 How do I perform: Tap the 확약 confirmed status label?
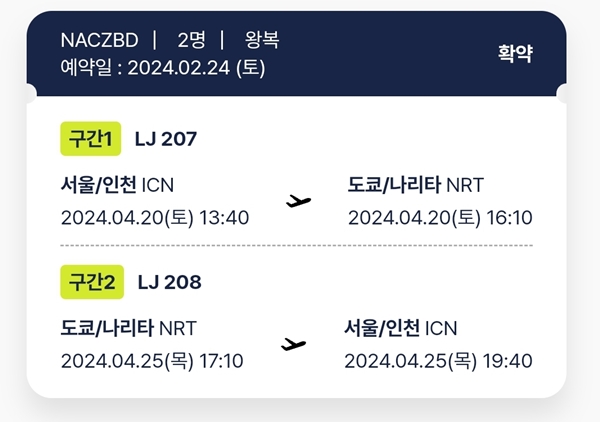coord(515,53)
